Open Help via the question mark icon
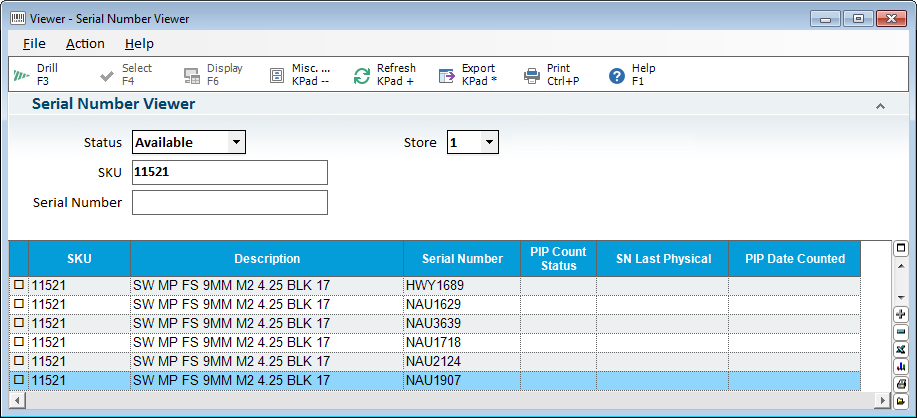The image size is (917, 418). [x=617, y=75]
